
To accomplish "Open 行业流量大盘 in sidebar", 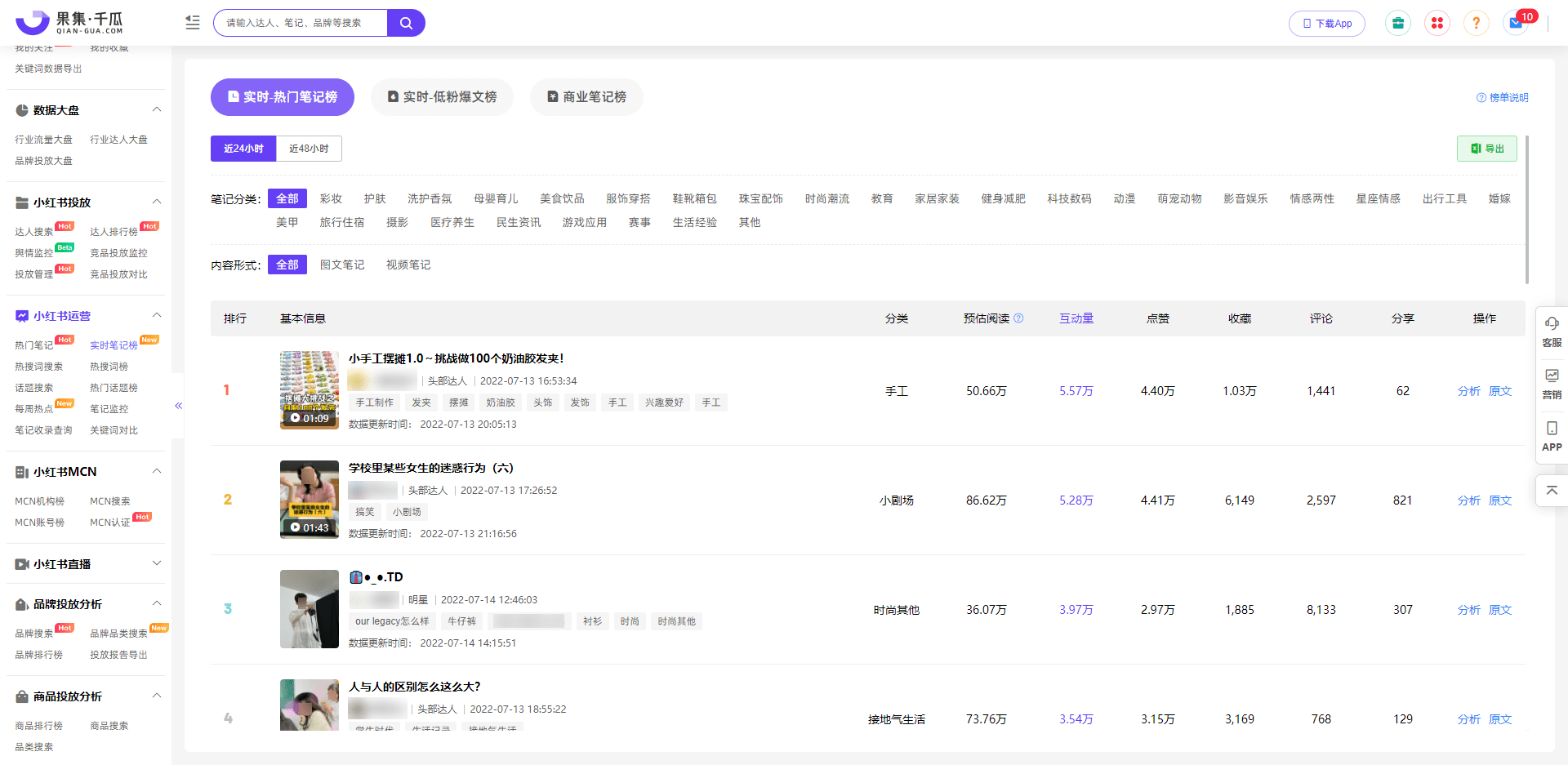I will tap(43, 140).
